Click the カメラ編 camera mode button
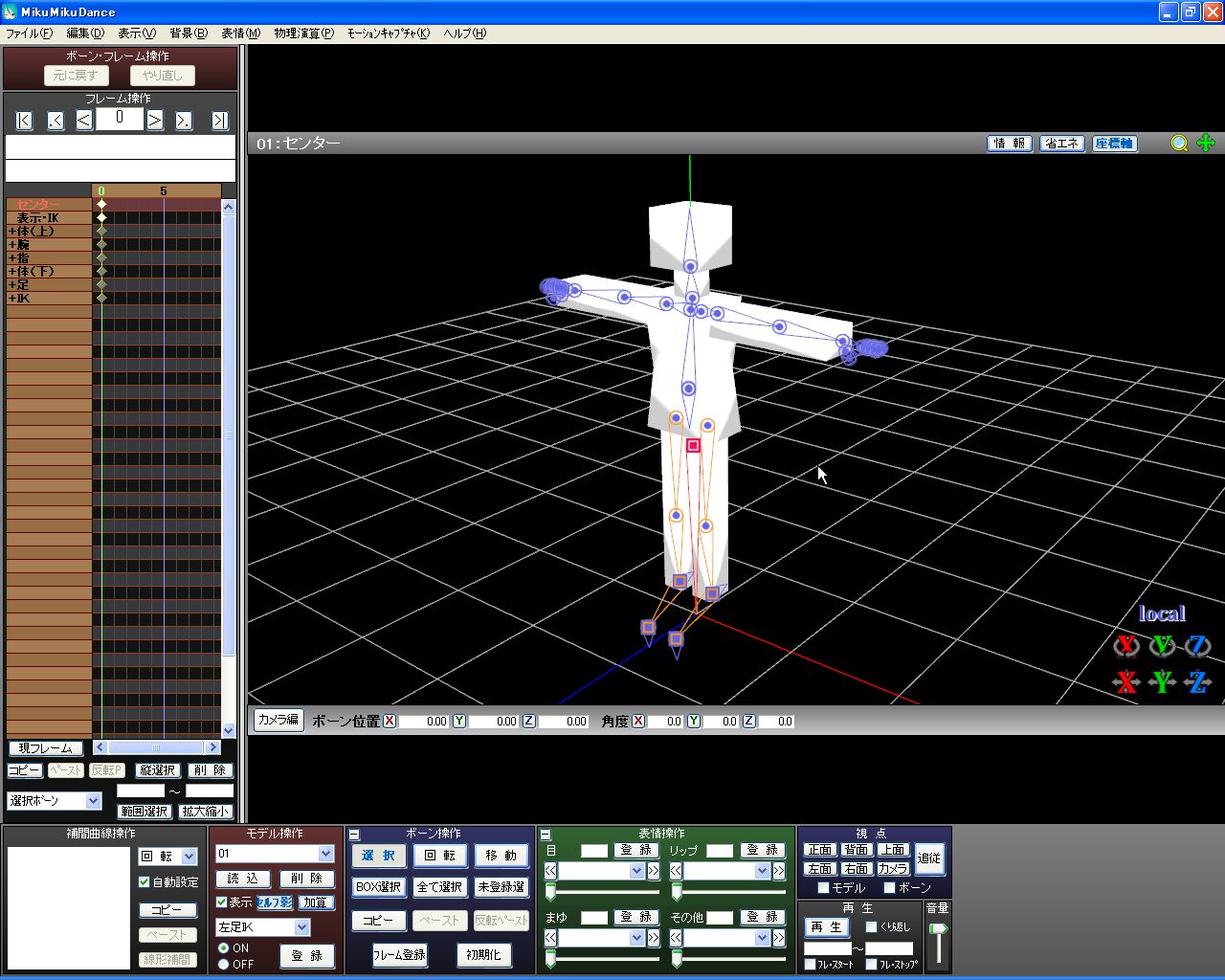The width and height of the screenshot is (1225, 980). 278,720
